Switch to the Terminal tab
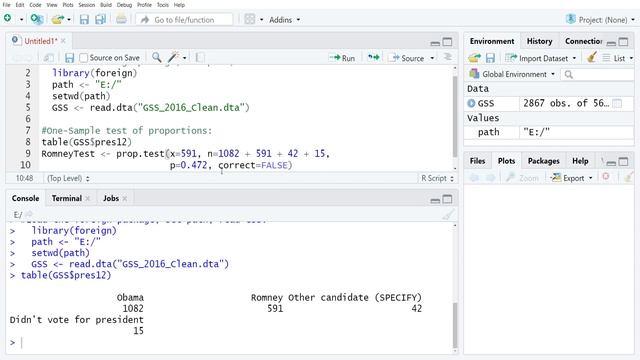 [67, 198]
